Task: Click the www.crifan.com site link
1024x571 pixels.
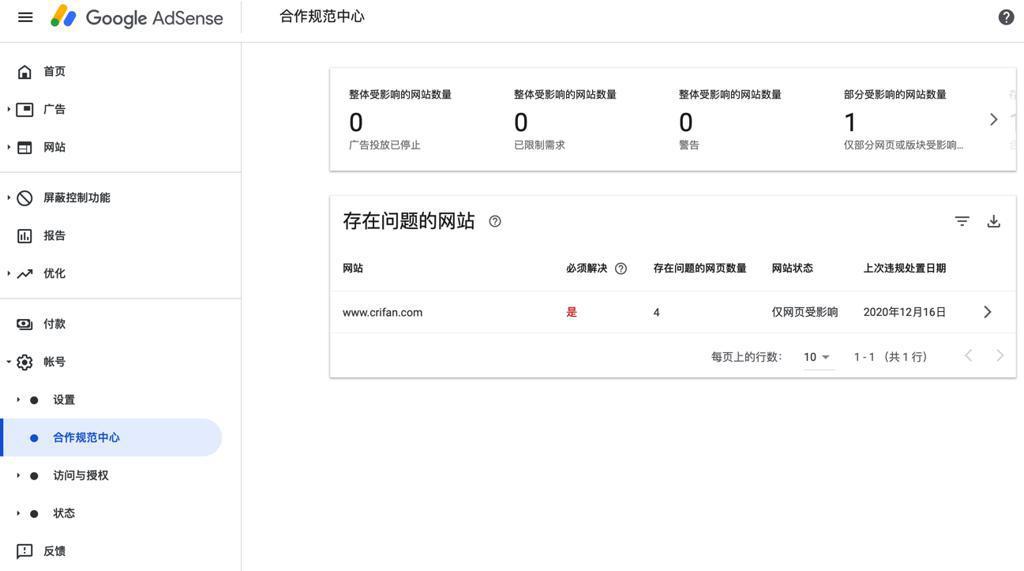Action: pos(382,312)
